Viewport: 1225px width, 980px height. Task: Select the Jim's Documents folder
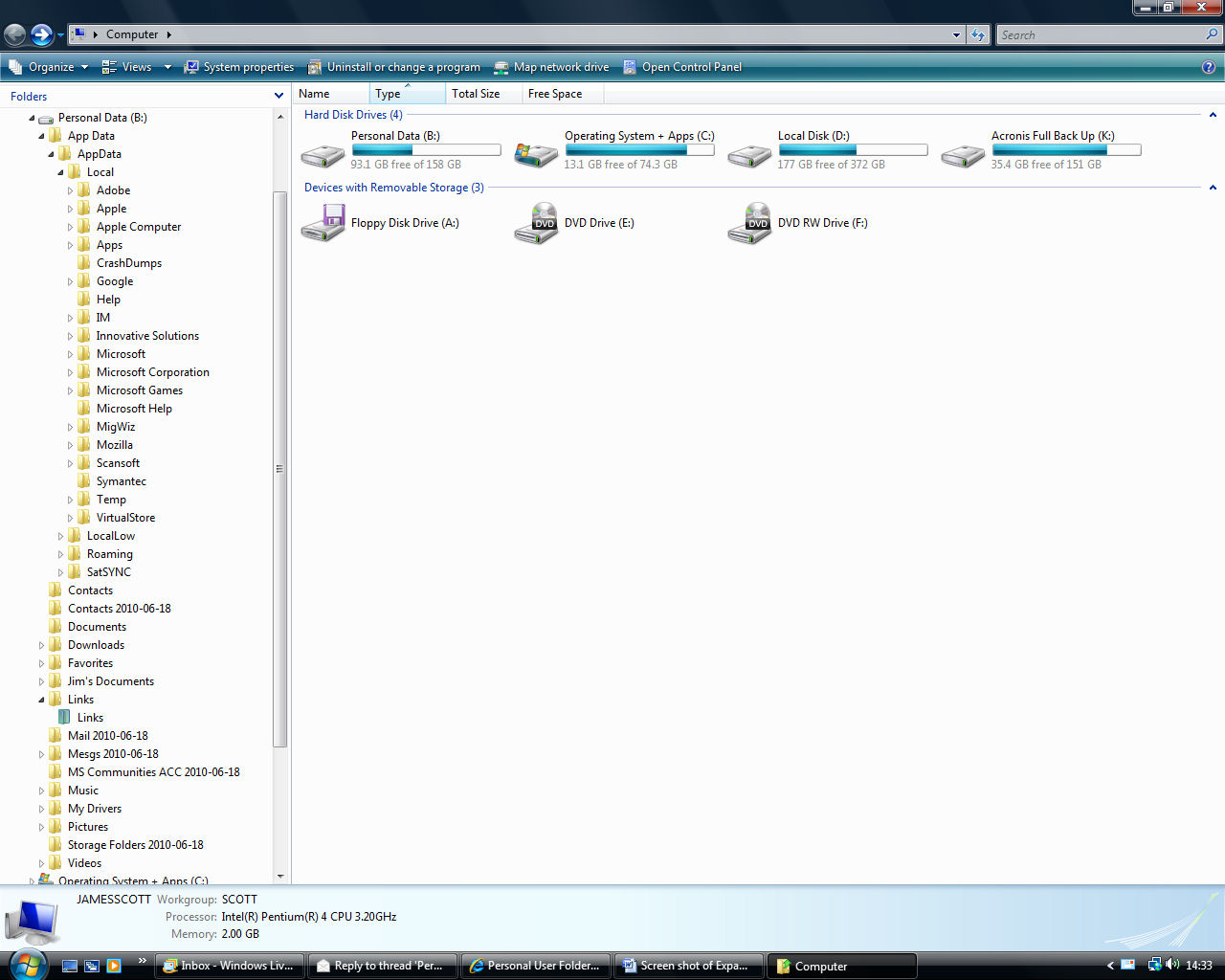pos(111,681)
